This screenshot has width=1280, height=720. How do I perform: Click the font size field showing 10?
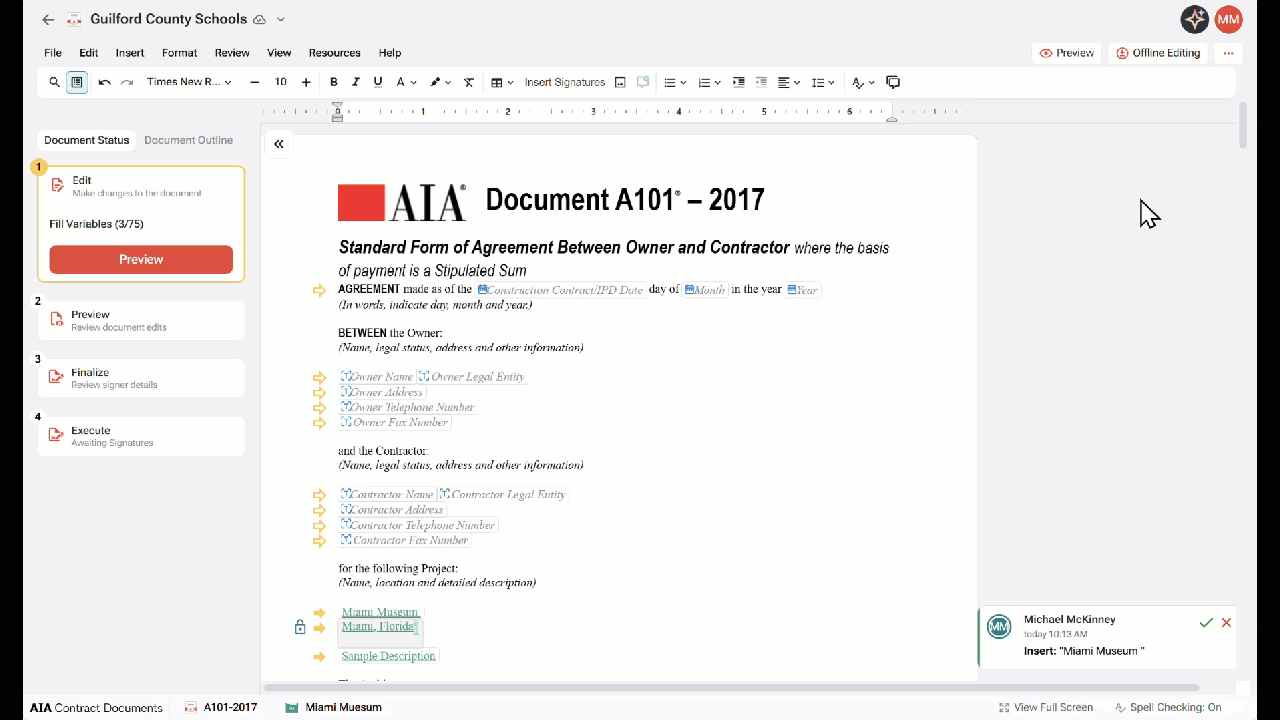(281, 83)
